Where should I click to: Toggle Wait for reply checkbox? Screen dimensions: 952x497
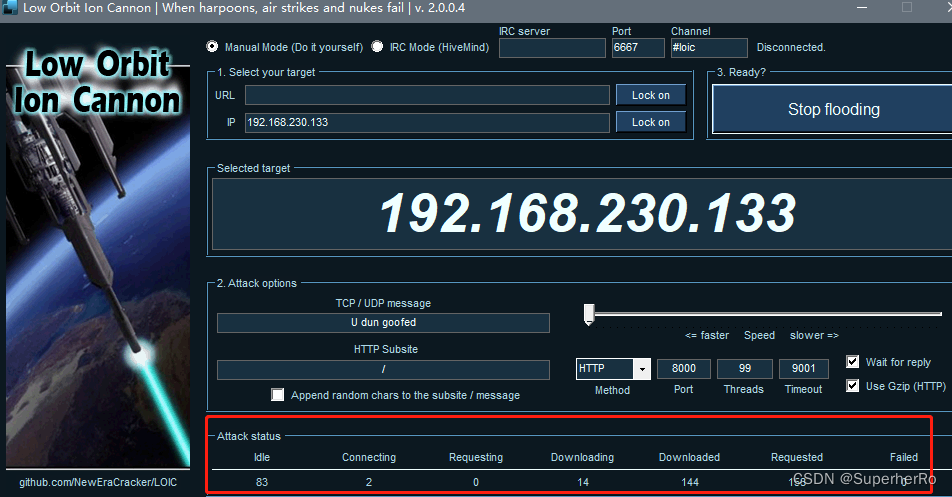(852, 362)
